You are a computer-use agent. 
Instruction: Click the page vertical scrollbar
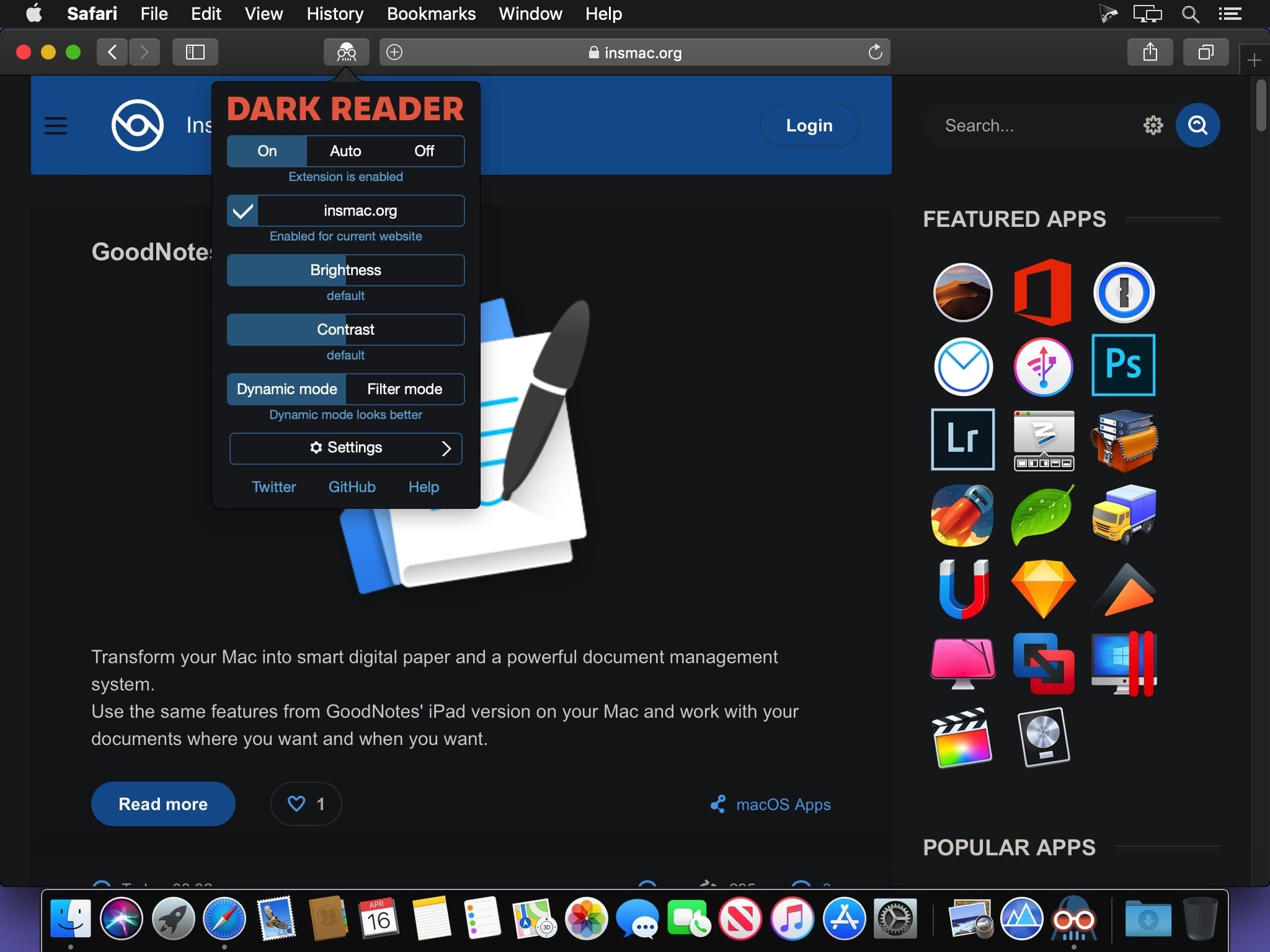coord(1261,105)
